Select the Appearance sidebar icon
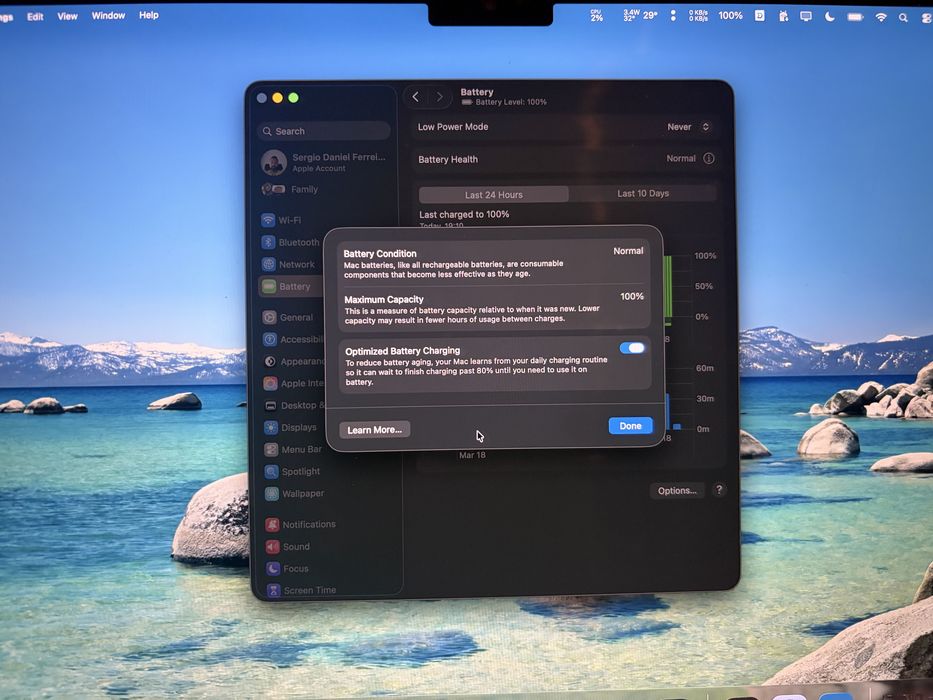 (270, 361)
